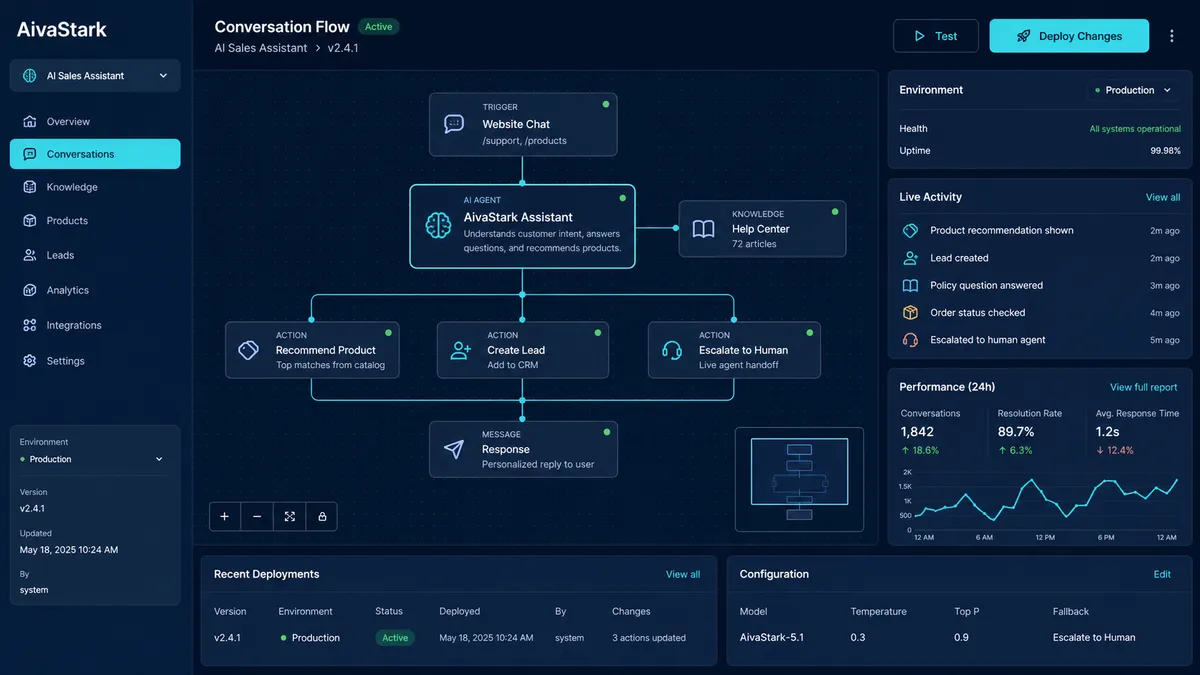
Task: Click the Settings gear icon in sidebar
Action: (28, 360)
